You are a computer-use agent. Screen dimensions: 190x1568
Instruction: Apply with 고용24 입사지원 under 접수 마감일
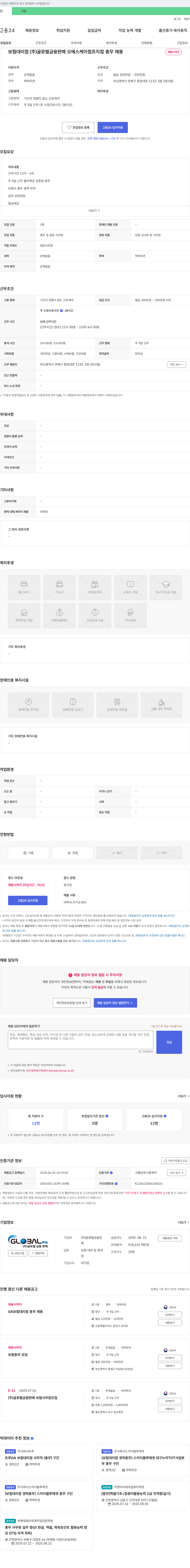coord(27,900)
